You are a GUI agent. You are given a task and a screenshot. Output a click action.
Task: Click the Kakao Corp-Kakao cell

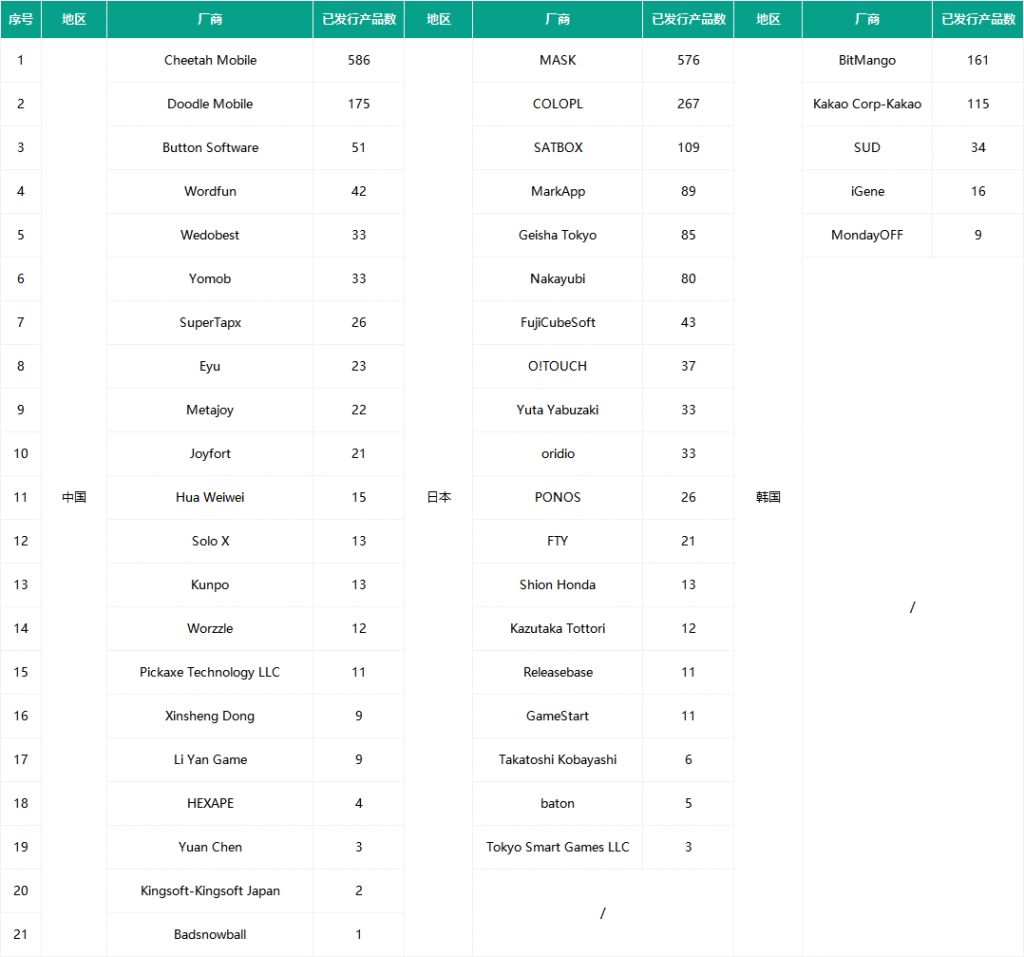click(x=867, y=104)
